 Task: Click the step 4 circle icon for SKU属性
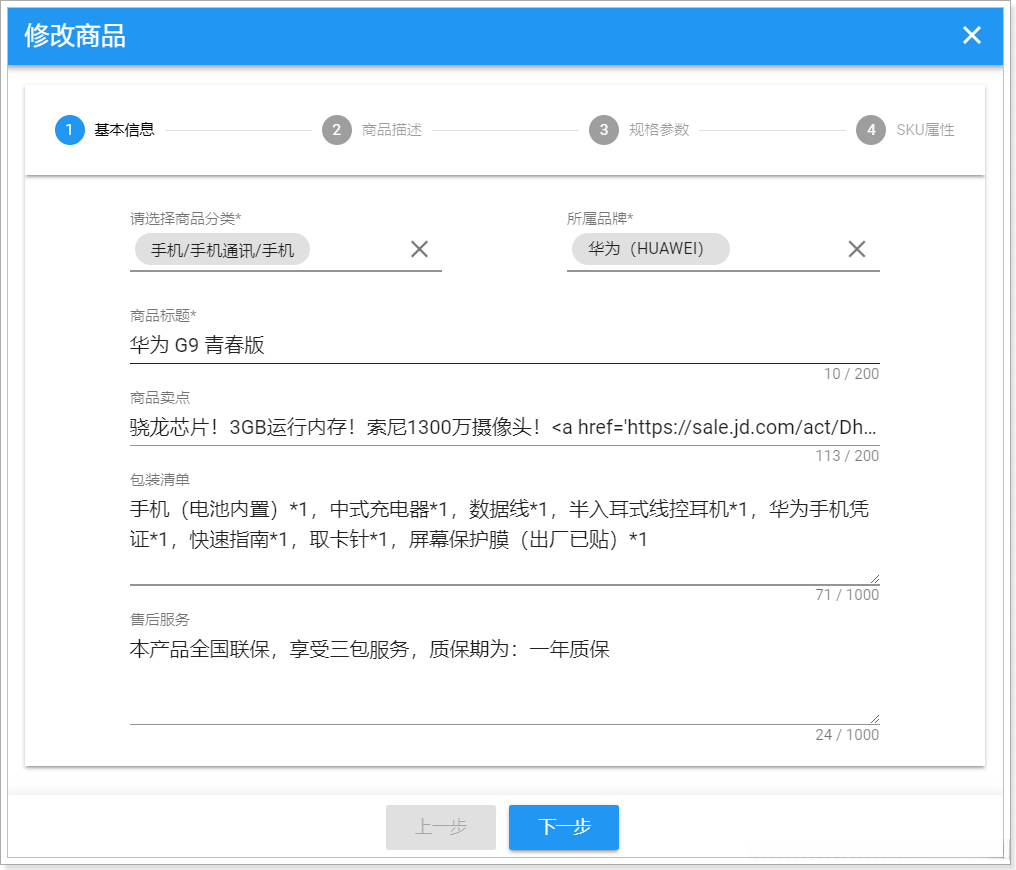(872, 130)
